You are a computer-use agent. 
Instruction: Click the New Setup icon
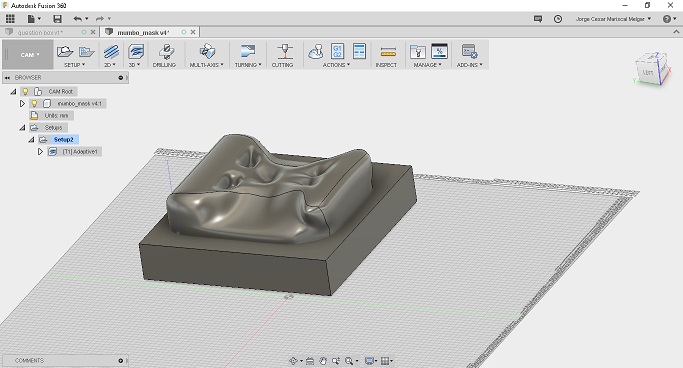pos(65,52)
